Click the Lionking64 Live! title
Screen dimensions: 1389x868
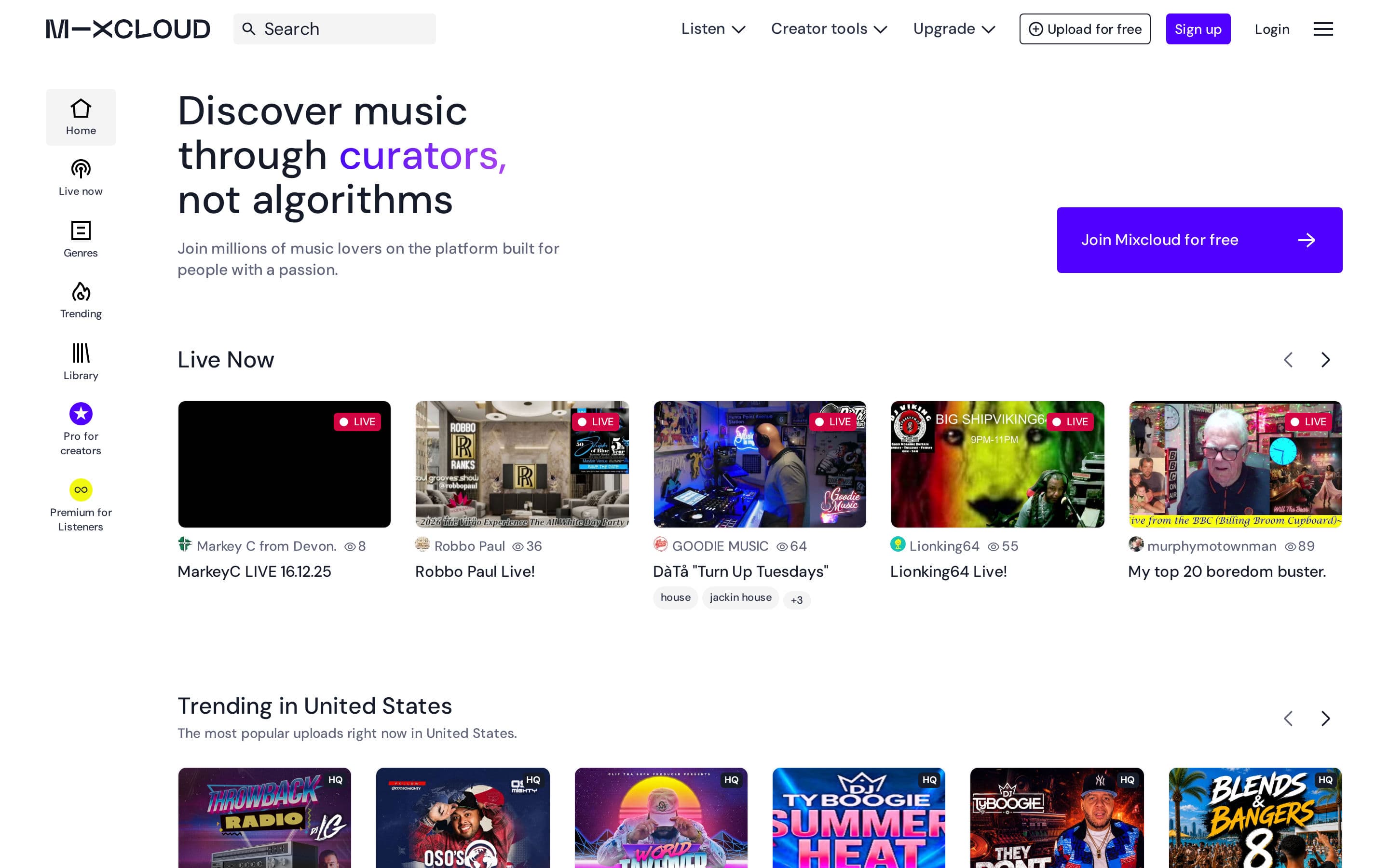coord(948,572)
